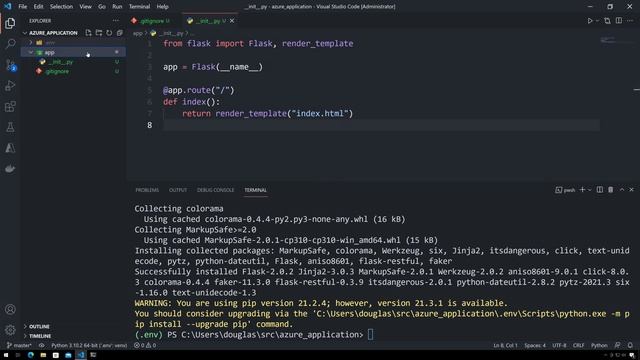The image size is (640, 360).
Task: Click Python language mode in status bar
Action: pyautogui.click(x=599, y=345)
